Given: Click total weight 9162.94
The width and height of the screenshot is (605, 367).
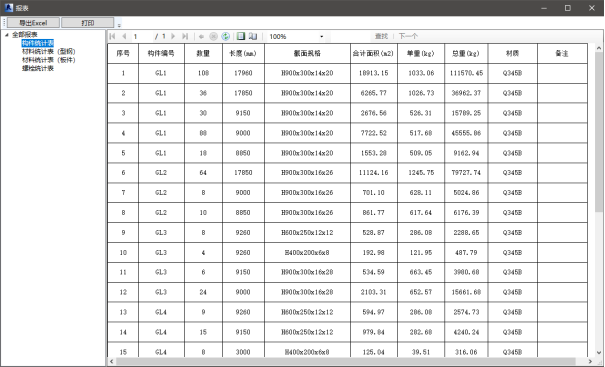Looking at the screenshot, I should (x=466, y=153).
